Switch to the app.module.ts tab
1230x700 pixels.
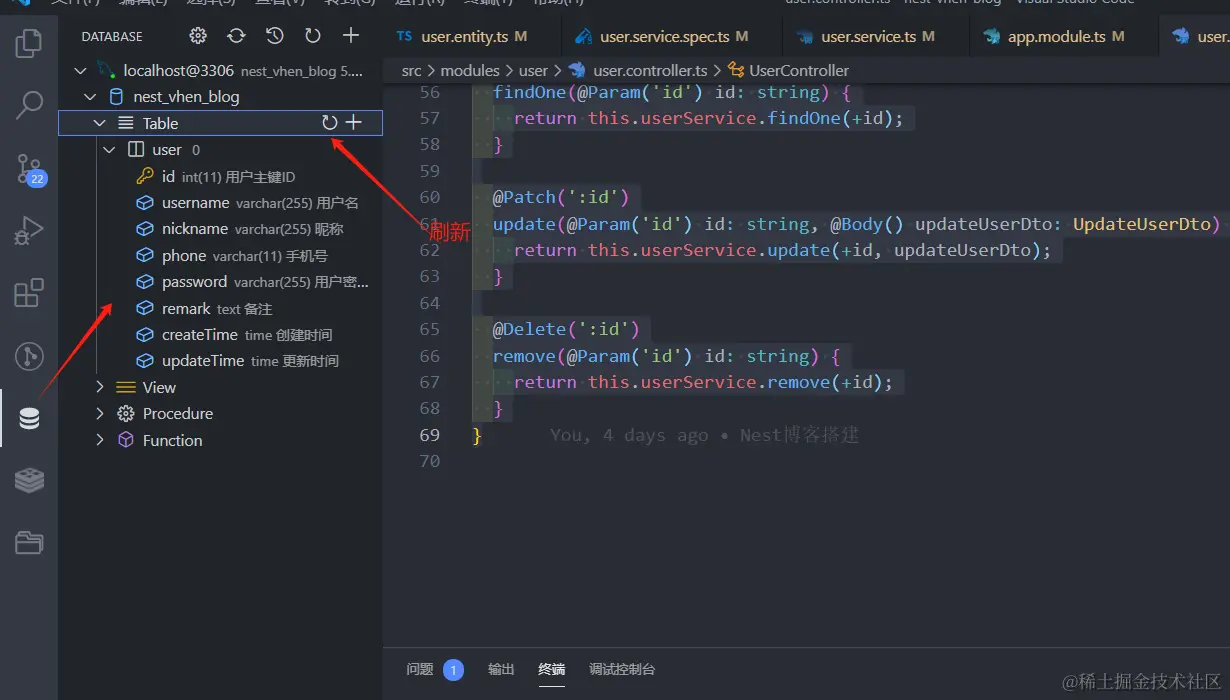click(x=1064, y=36)
